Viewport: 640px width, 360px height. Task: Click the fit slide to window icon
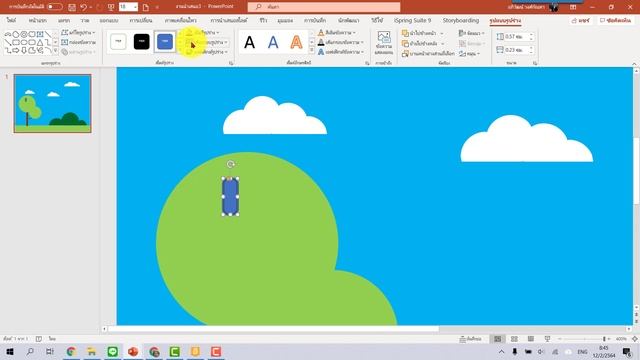coord(634,339)
